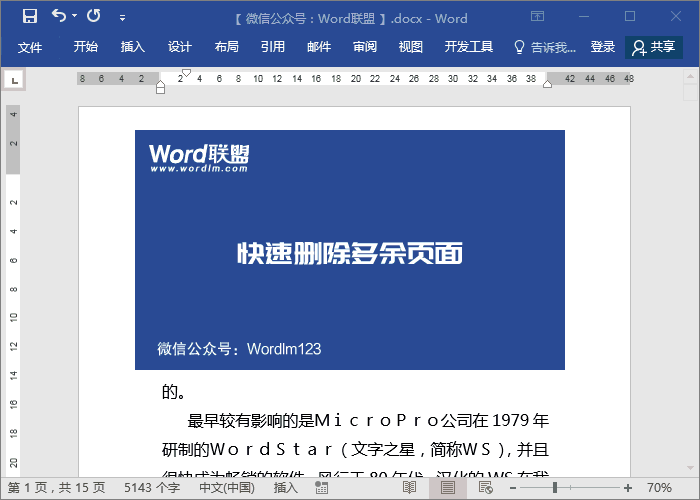
Task: Click the vertical scrollbar down arrow
Action: pos(690,468)
